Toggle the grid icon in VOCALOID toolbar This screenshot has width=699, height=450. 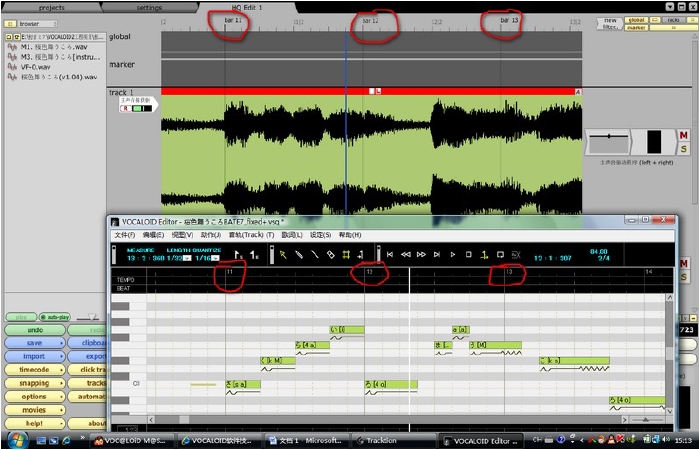point(346,255)
